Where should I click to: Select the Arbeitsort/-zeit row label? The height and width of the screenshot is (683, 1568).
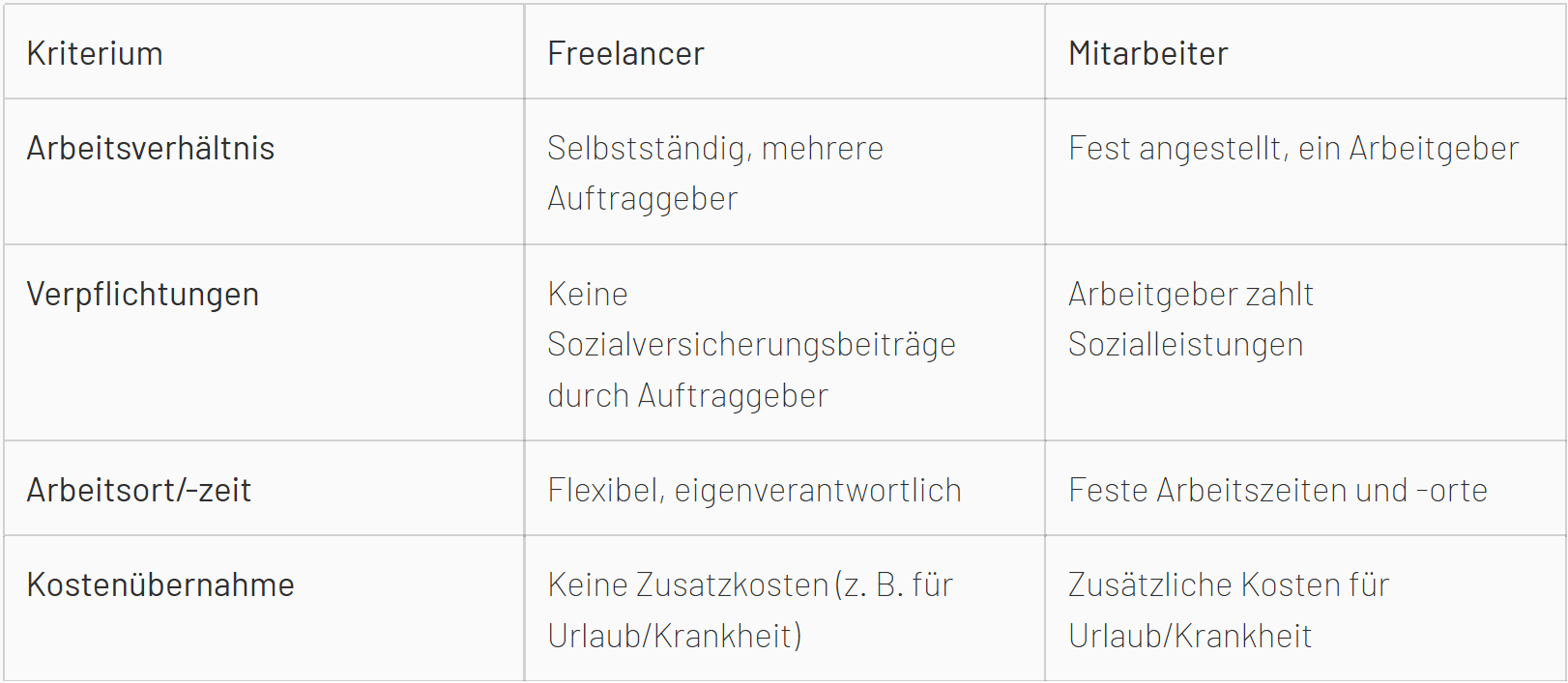[139, 490]
